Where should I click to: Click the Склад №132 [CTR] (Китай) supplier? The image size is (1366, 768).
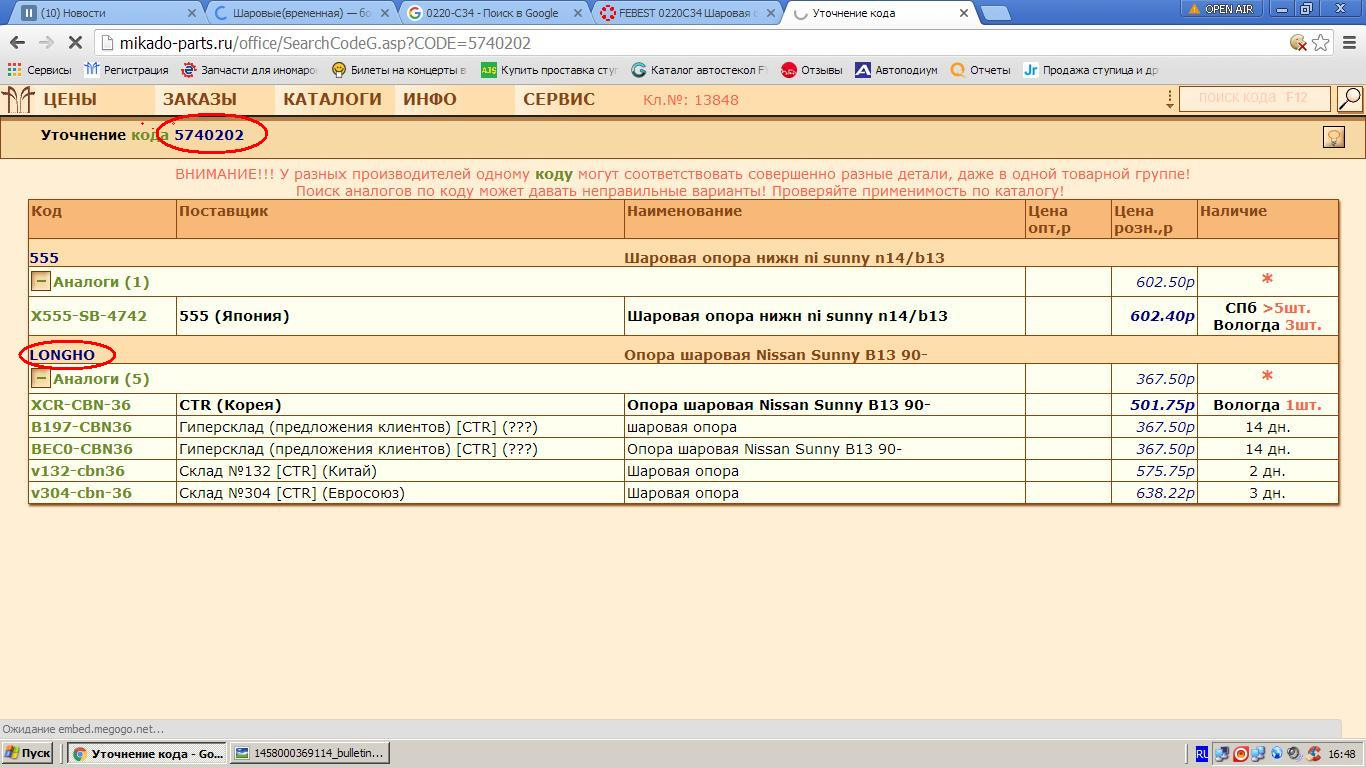click(278, 471)
